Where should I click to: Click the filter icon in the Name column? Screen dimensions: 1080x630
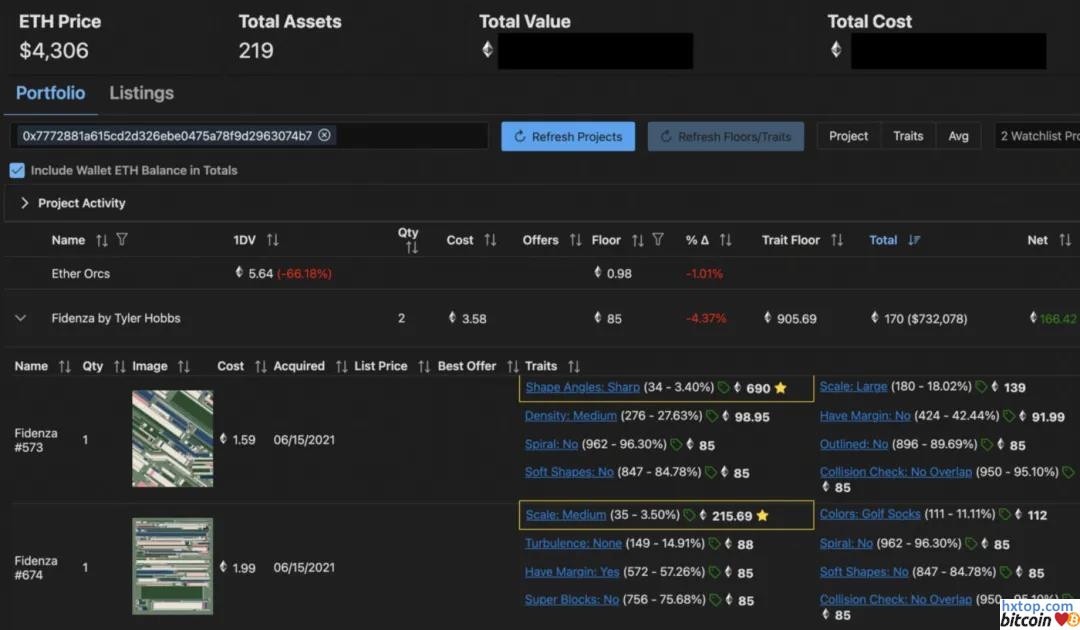coord(122,240)
